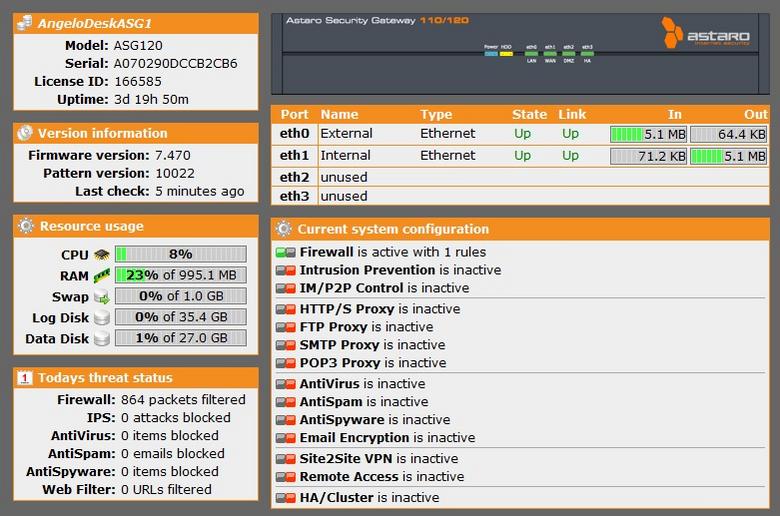Screen dimensions: 780x516
Task: Click the eth1 port cell
Action: tap(294, 155)
